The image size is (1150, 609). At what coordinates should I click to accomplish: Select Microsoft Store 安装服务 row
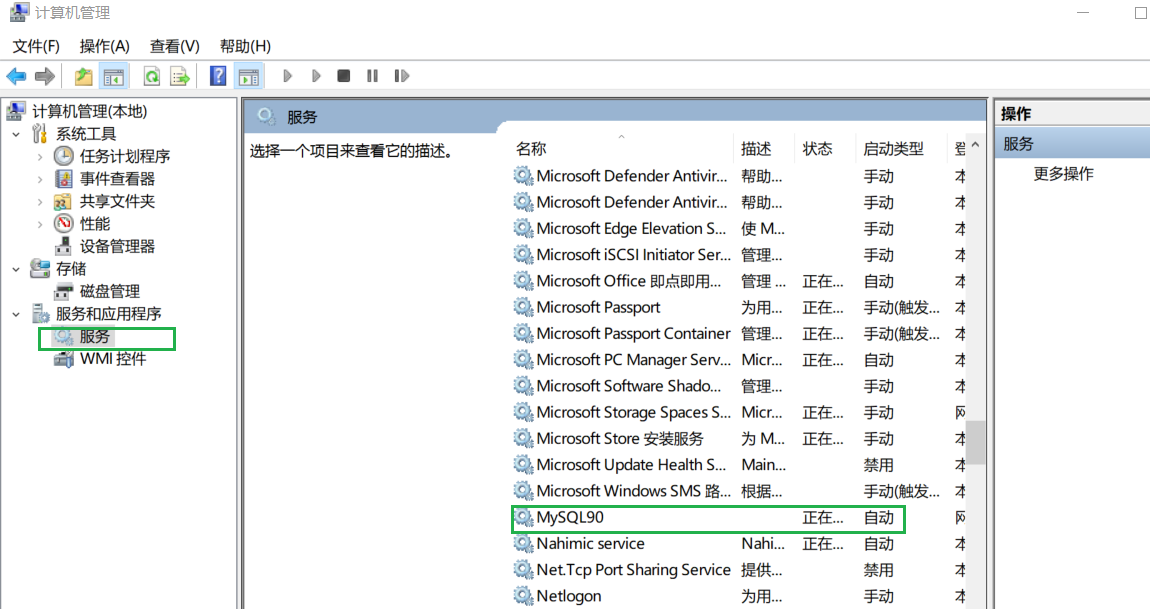click(739, 439)
